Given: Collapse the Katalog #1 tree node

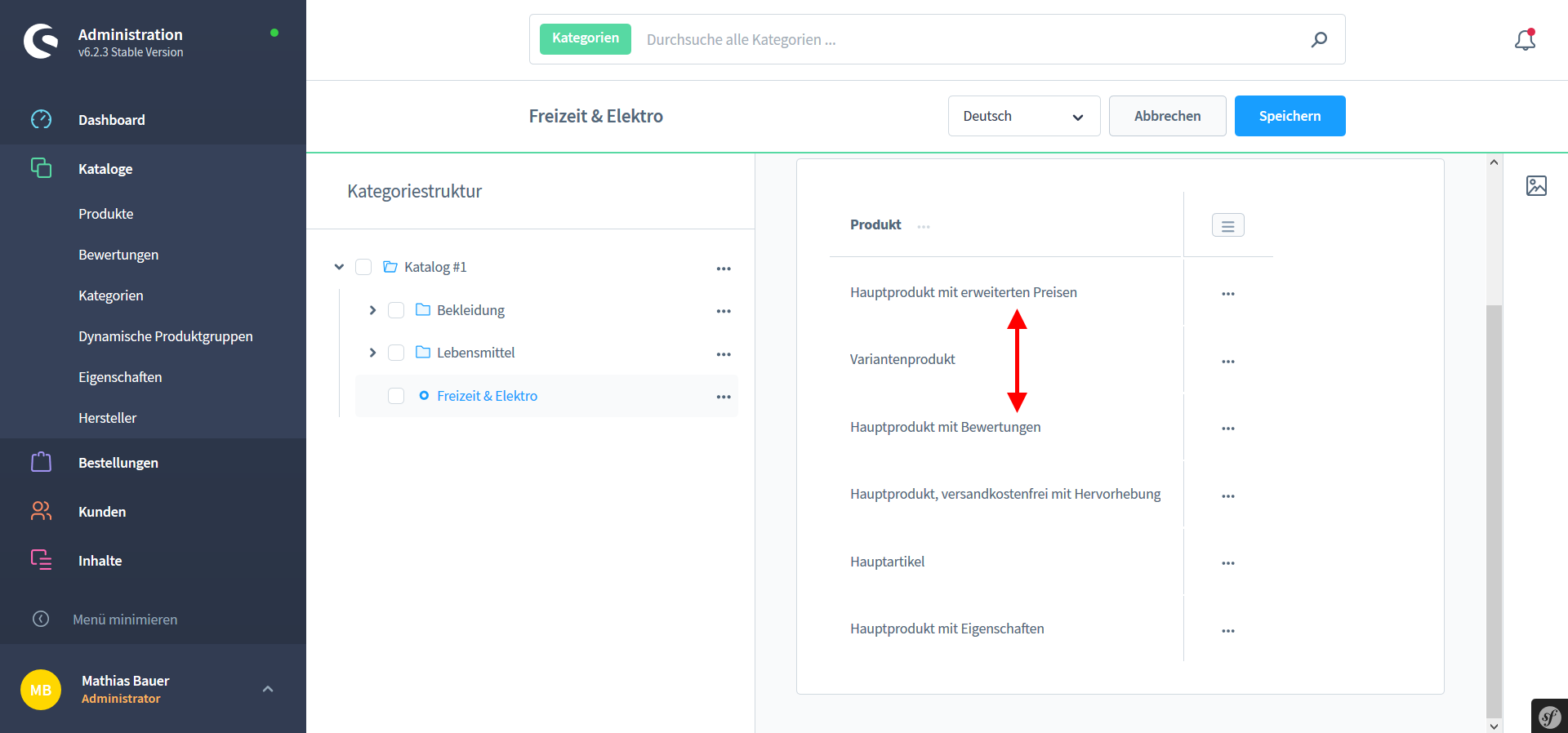Looking at the screenshot, I should coord(340,267).
